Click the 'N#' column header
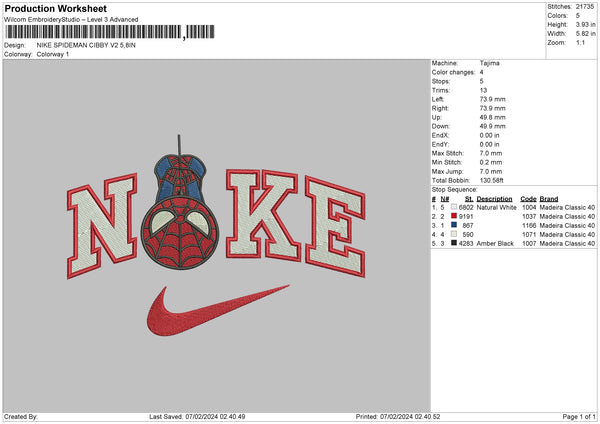Screen dimensions: 600x424 pyautogui.click(x=445, y=199)
